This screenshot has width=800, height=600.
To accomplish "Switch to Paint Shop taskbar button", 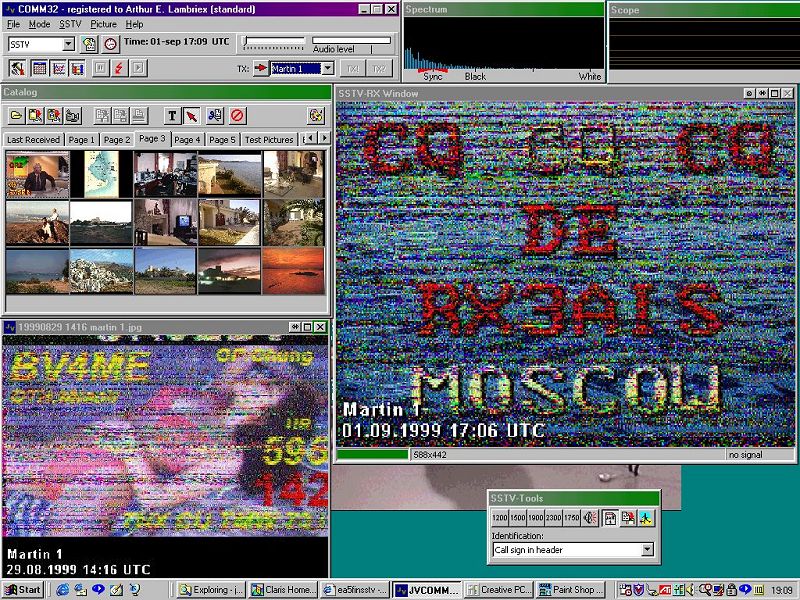I will pyautogui.click(x=572, y=590).
